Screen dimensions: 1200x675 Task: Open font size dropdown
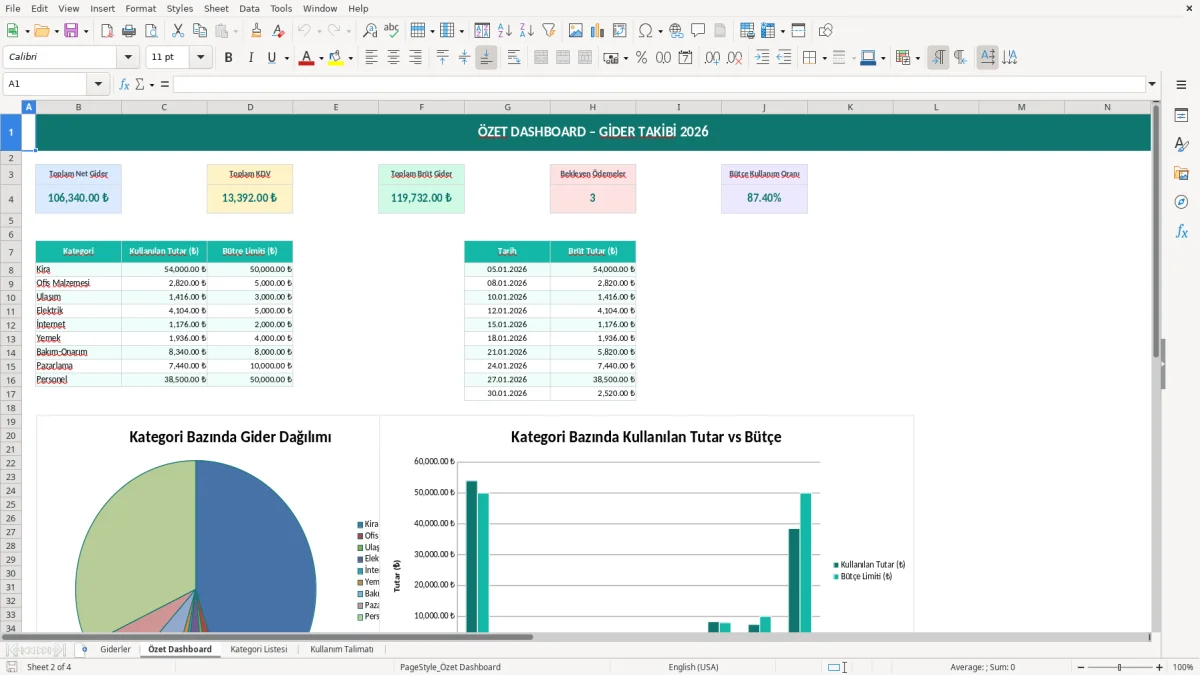tap(201, 58)
